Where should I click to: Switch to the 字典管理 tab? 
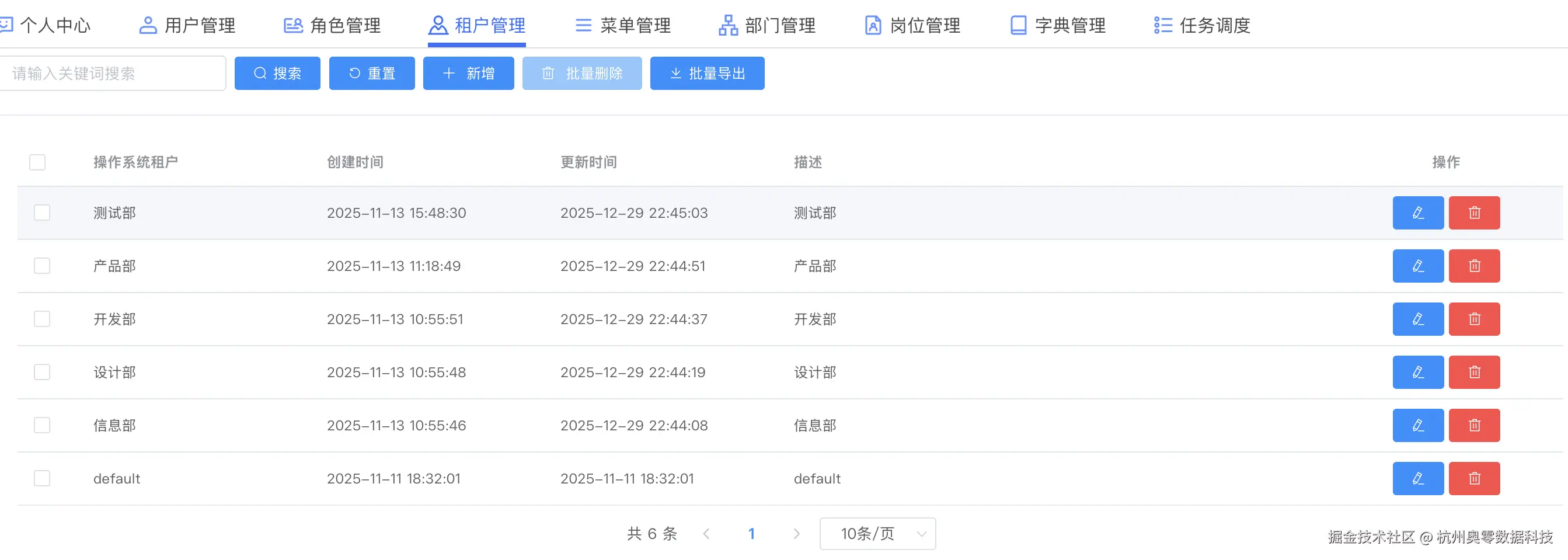tap(1058, 25)
